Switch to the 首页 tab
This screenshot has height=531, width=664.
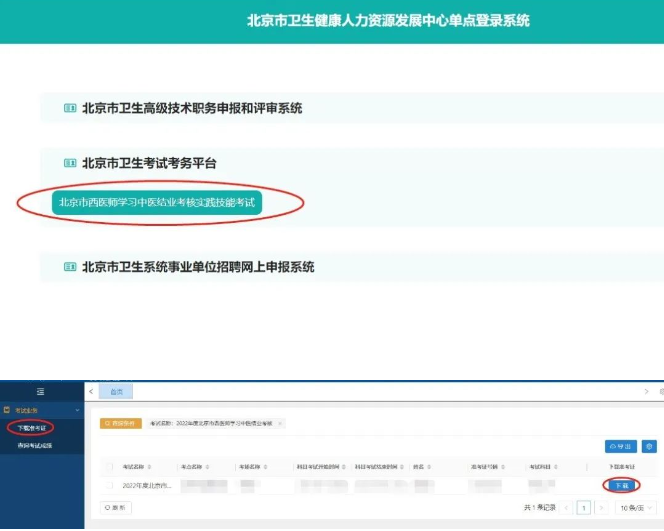pyautogui.click(x=117, y=391)
